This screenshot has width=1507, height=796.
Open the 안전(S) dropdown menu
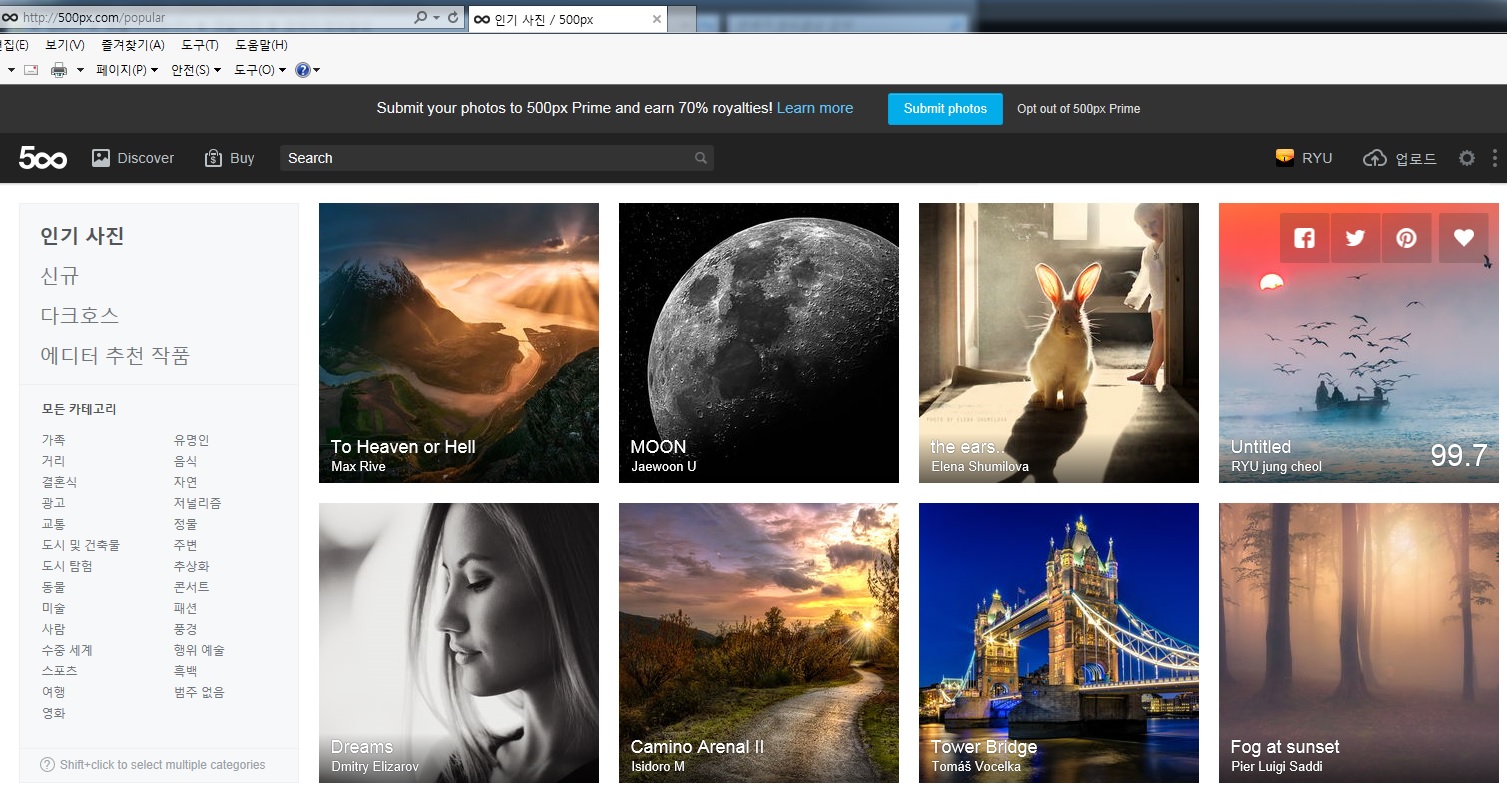(x=196, y=70)
